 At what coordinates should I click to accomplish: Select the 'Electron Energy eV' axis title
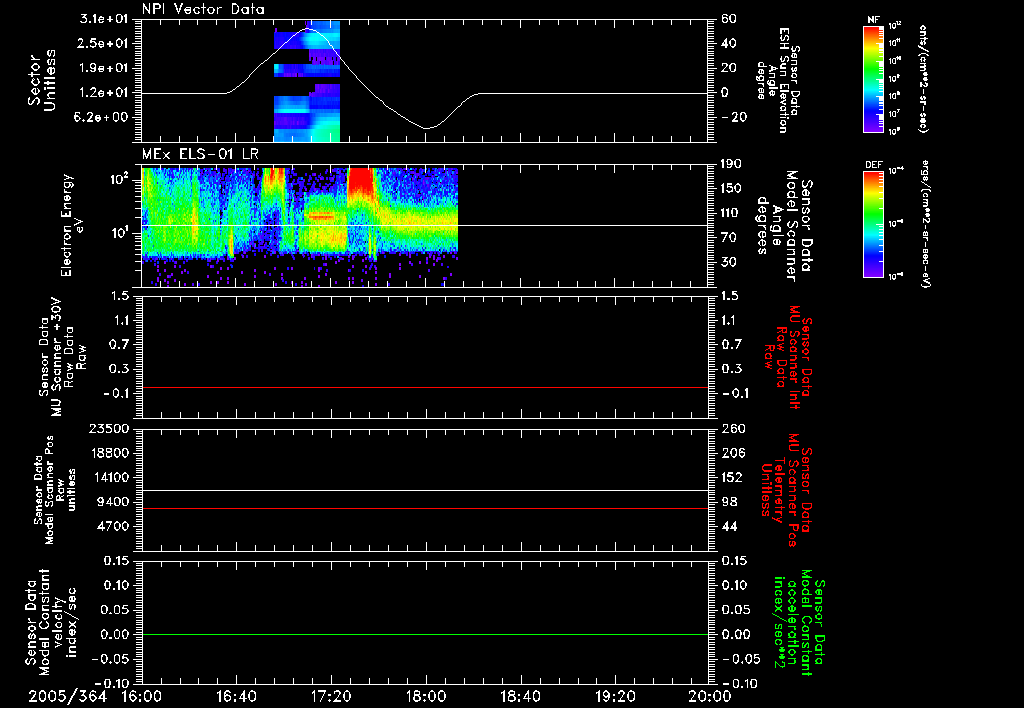[72, 225]
